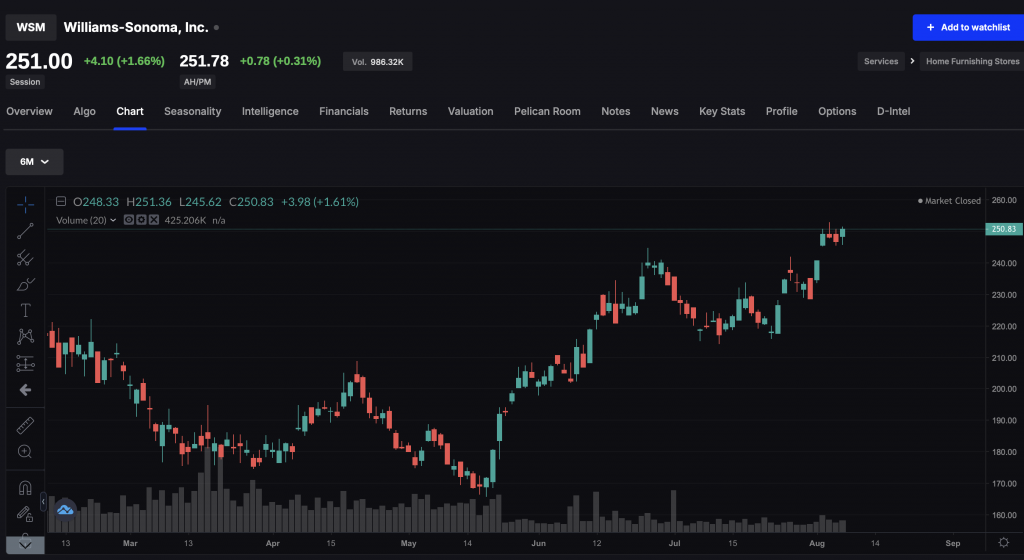Viewport: 1024px width, 560px height.
Task: Click the C250.83 close value in legend
Action: (251, 202)
